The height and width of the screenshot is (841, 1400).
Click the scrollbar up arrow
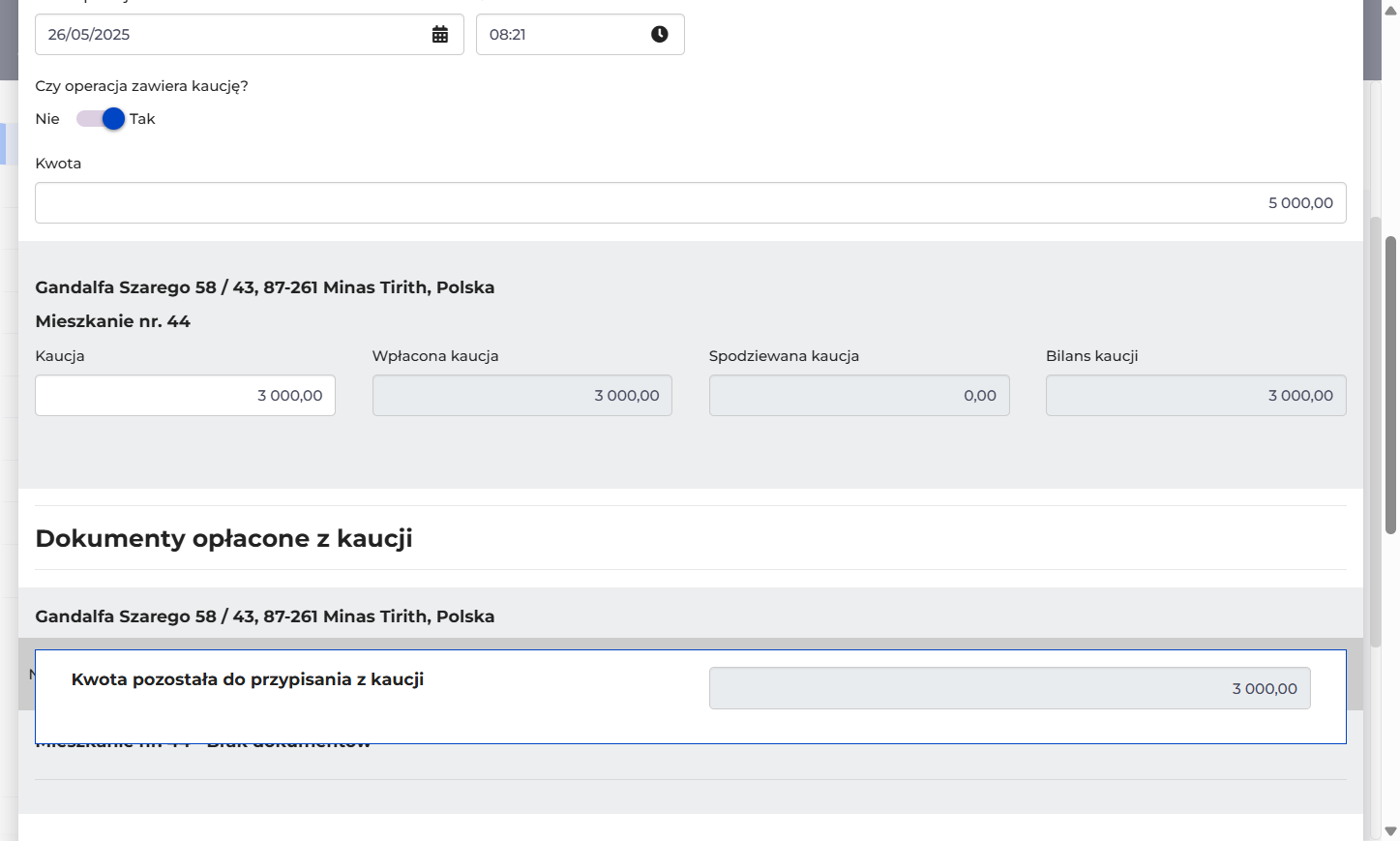pos(1391,11)
